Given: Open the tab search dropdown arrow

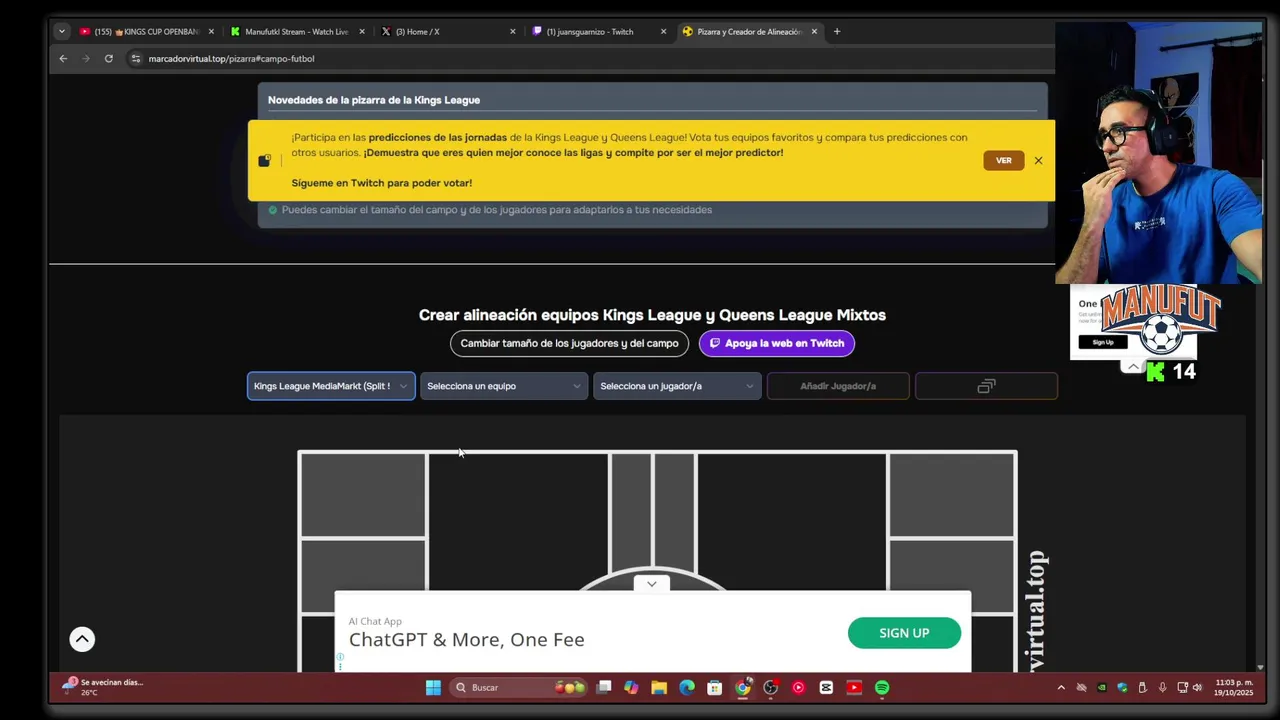Looking at the screenshot, I should pyautogui.click(x=61, y=31).
